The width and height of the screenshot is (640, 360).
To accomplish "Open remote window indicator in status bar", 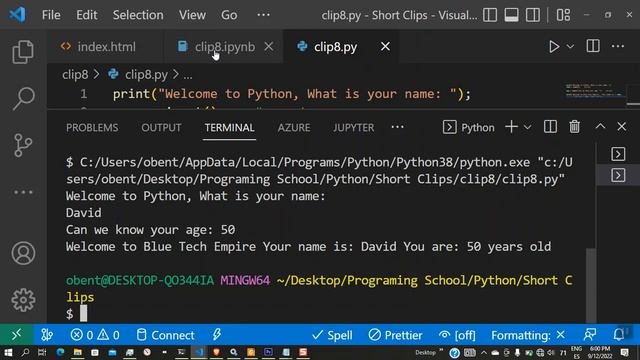I will (16, 335).
